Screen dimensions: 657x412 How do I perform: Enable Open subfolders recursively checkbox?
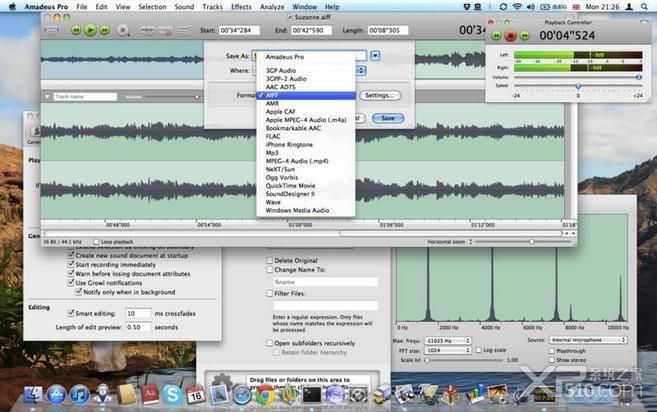click(x=269, y=343)
